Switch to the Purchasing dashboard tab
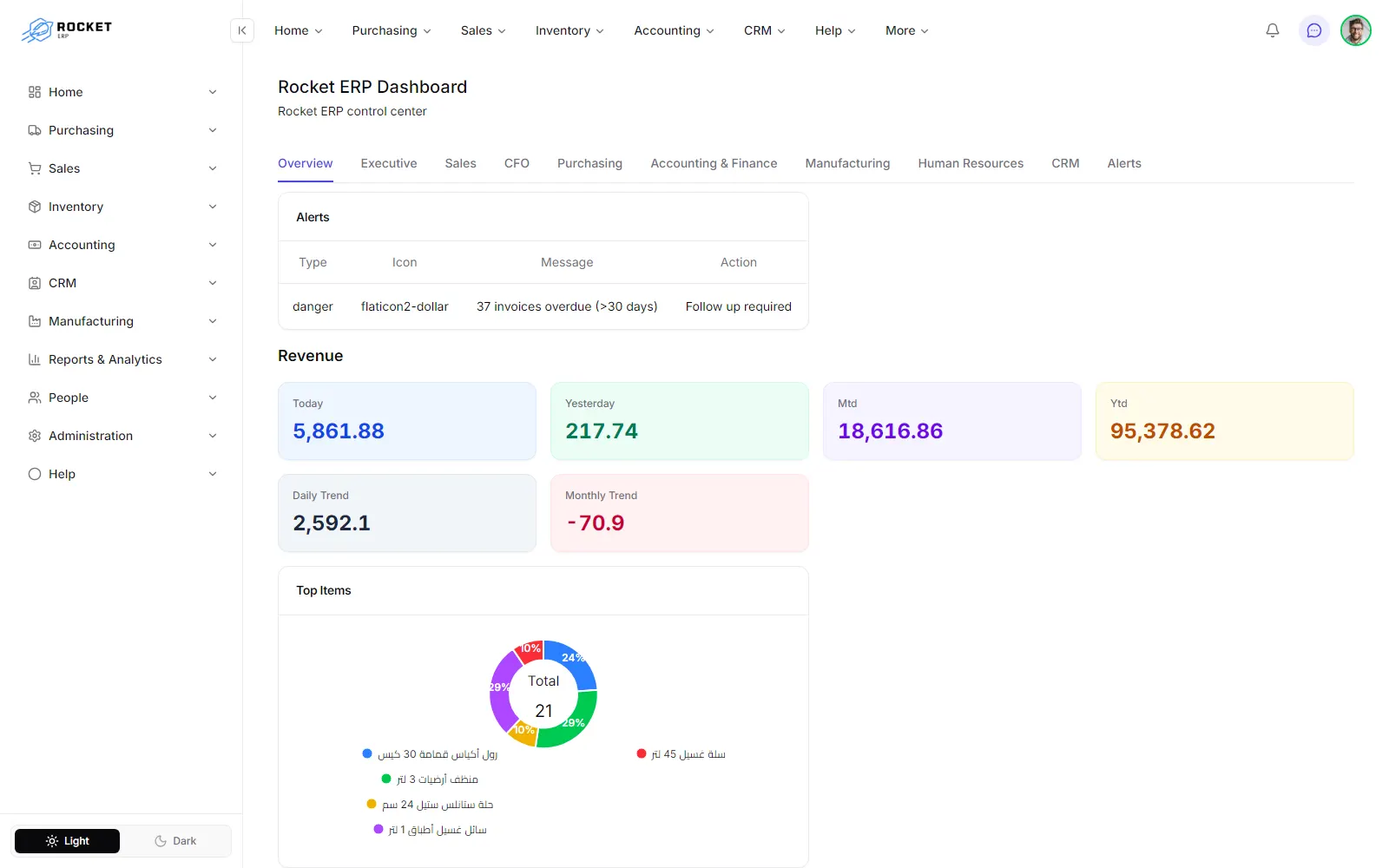Viewport: 1389px width, 868px height. click(x=590, y=163)
